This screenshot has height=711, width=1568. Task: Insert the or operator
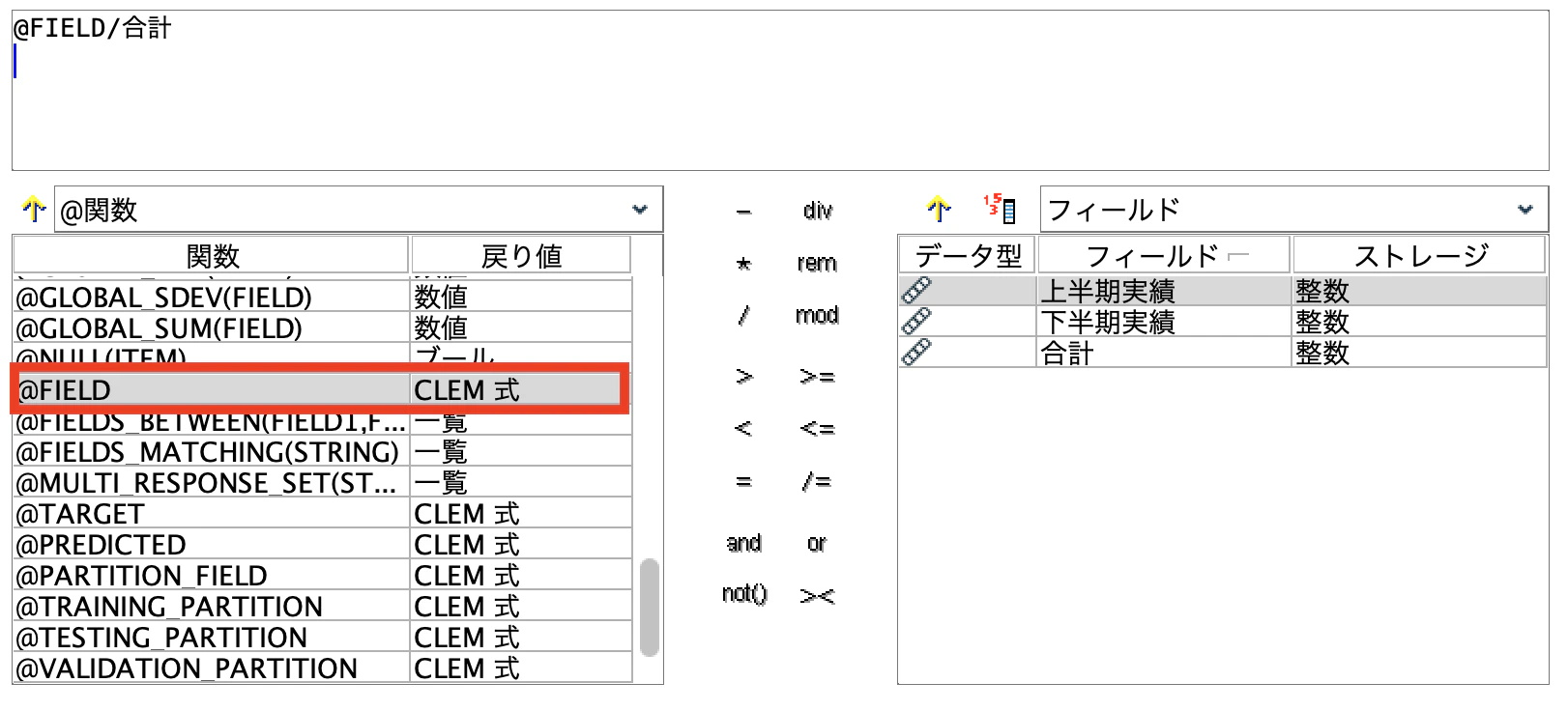[x=817, y=543]
